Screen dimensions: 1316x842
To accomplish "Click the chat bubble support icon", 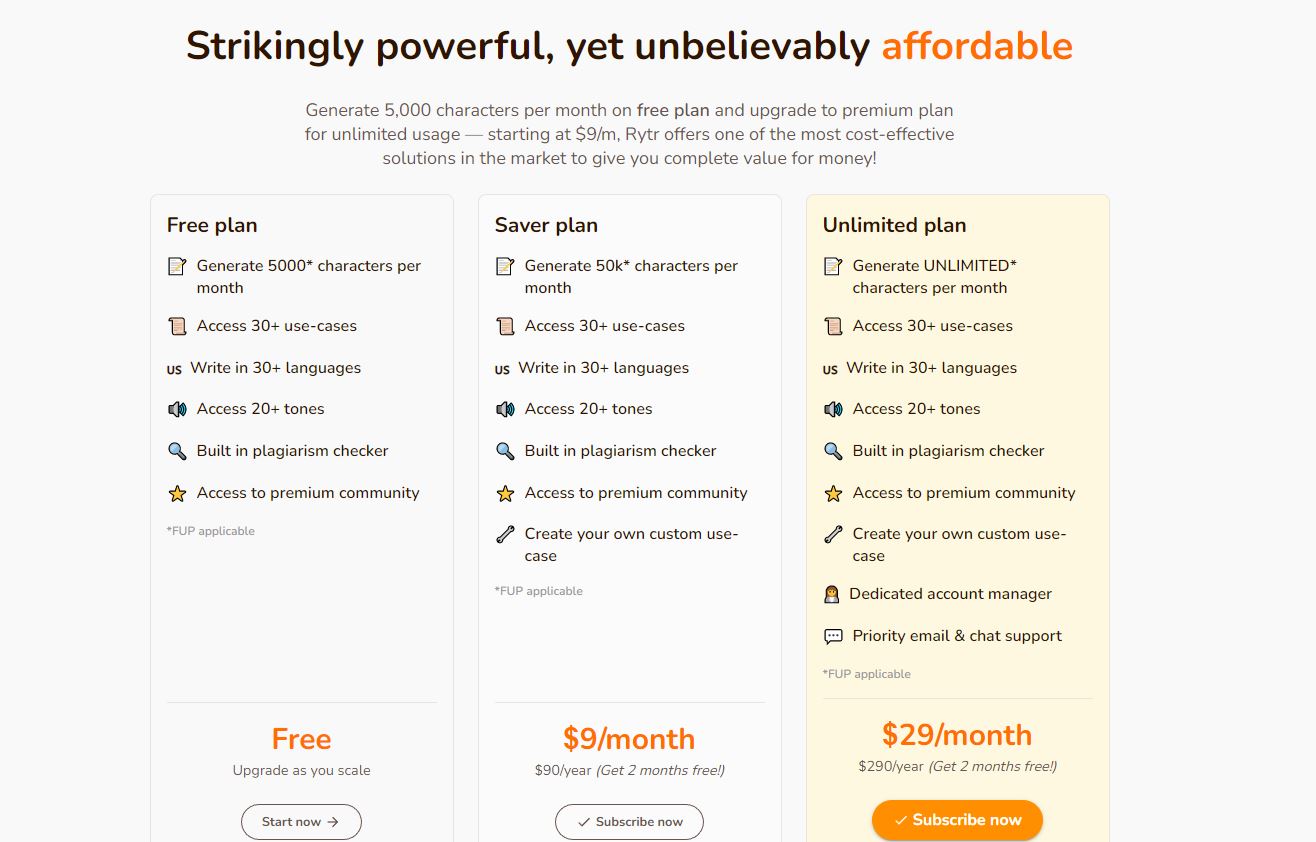I will tap(833, 636).
